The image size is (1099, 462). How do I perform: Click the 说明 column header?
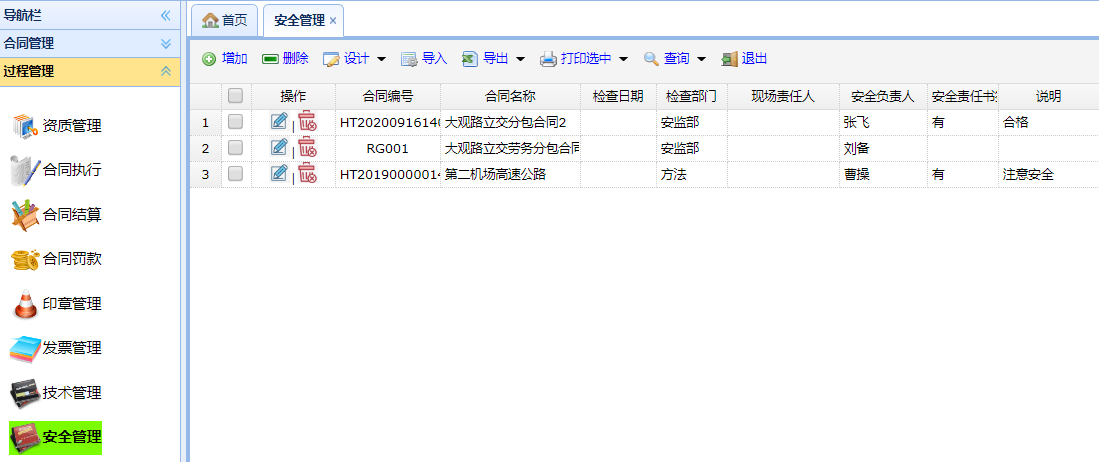coord(1049,97)
